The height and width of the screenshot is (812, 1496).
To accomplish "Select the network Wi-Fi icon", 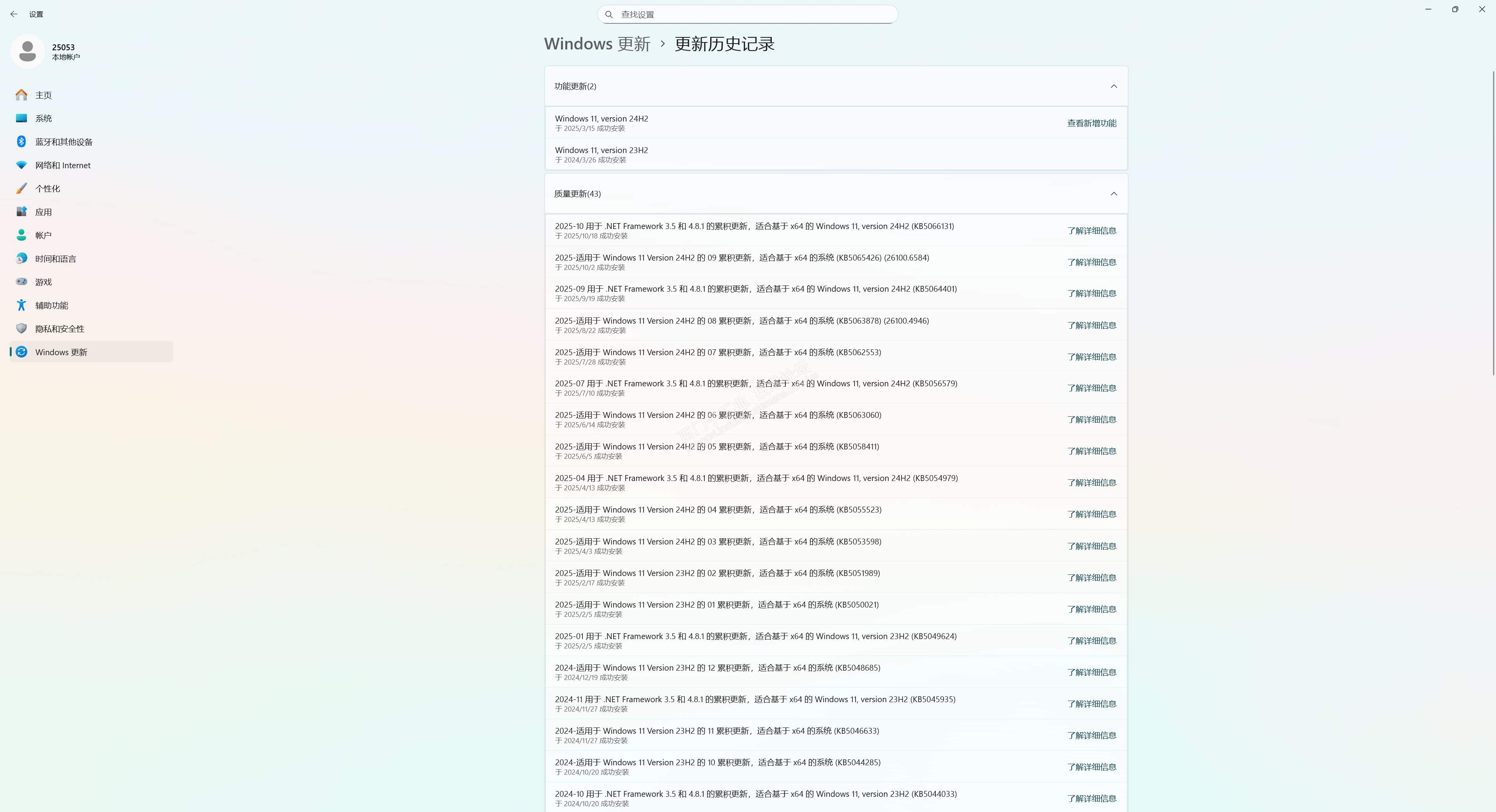I will (x=21, y=165).
